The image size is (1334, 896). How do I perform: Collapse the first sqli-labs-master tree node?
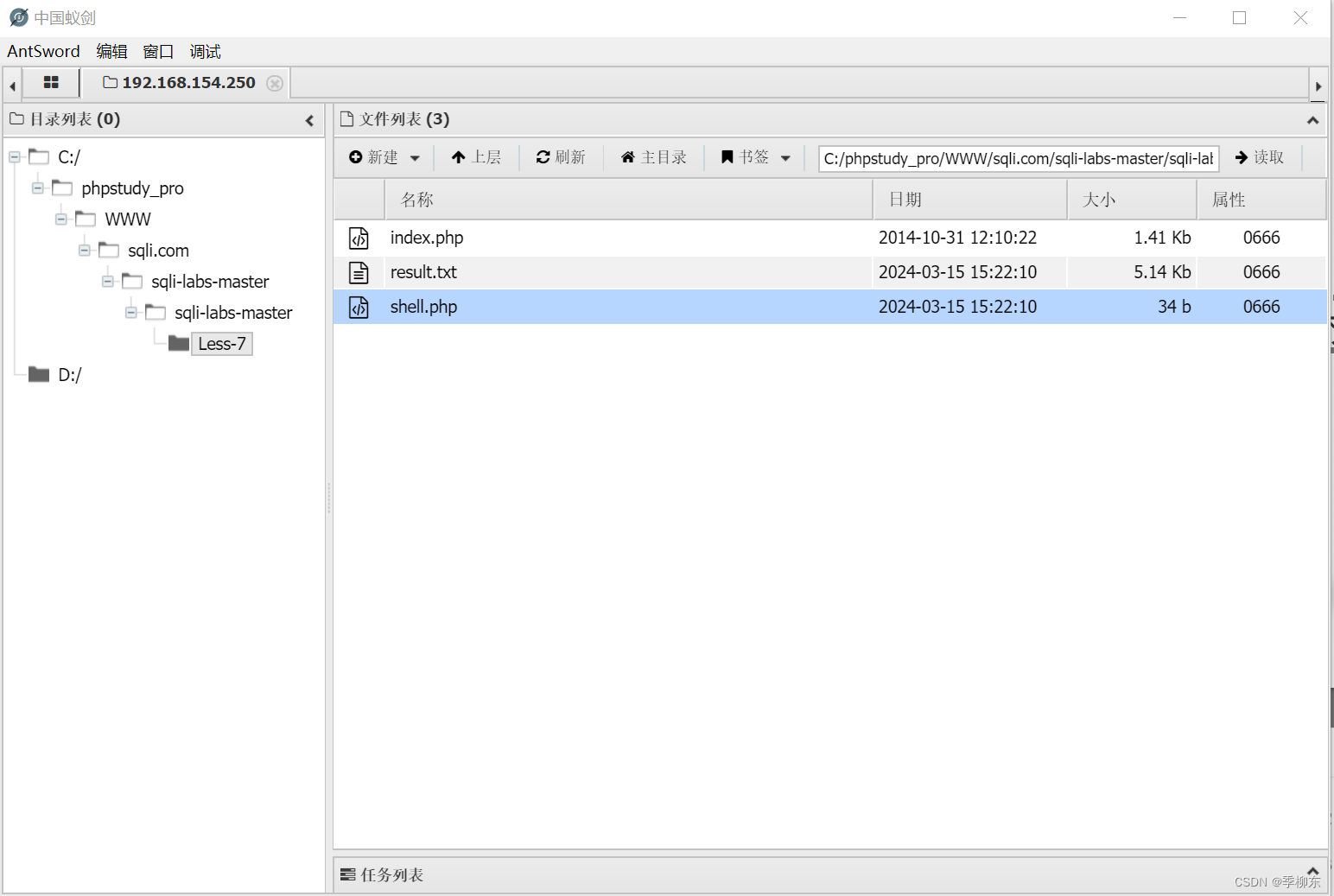pyautogui.click(x=108, y=282)
